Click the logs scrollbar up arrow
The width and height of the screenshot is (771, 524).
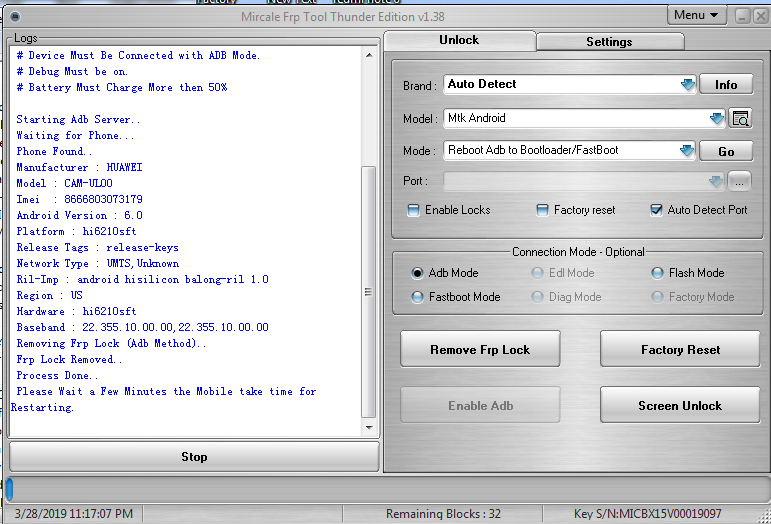369,55
